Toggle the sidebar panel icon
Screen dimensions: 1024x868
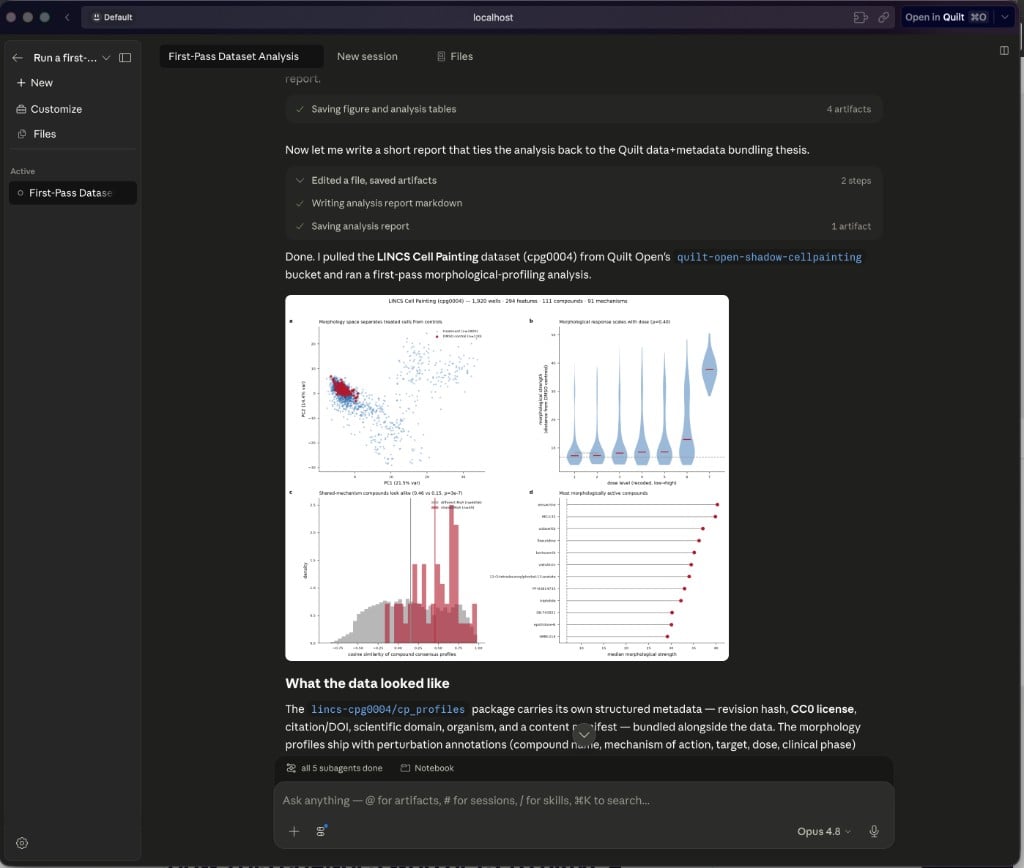click(125, 57)
